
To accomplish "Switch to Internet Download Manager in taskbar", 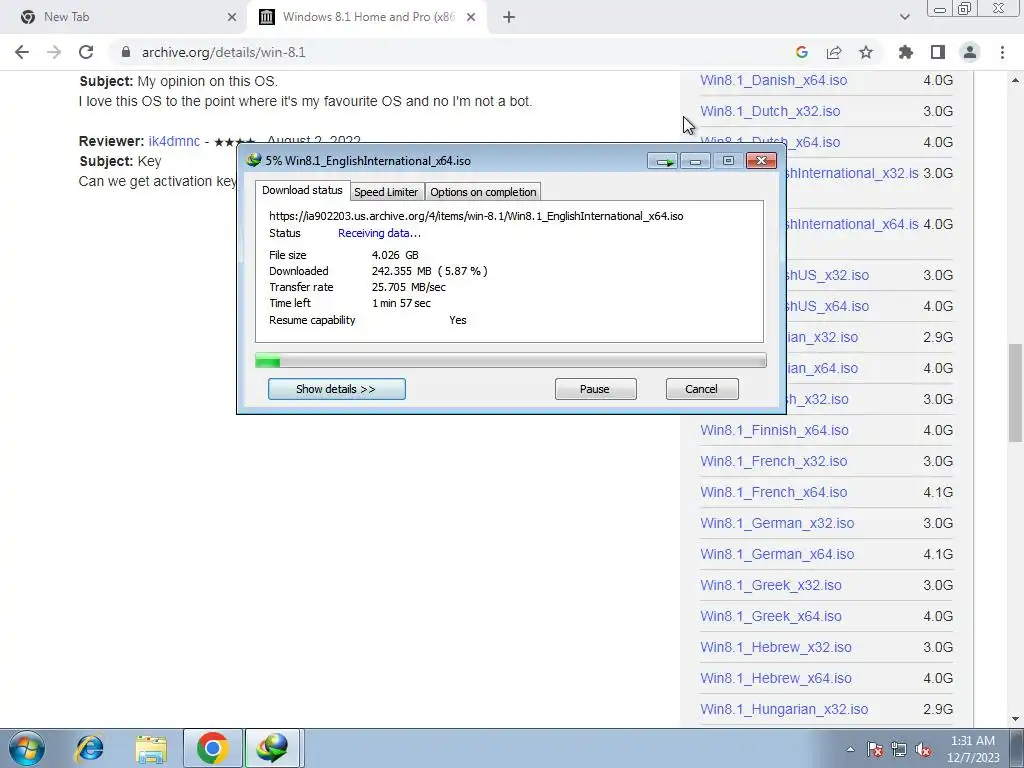I will tap(272, 748).
